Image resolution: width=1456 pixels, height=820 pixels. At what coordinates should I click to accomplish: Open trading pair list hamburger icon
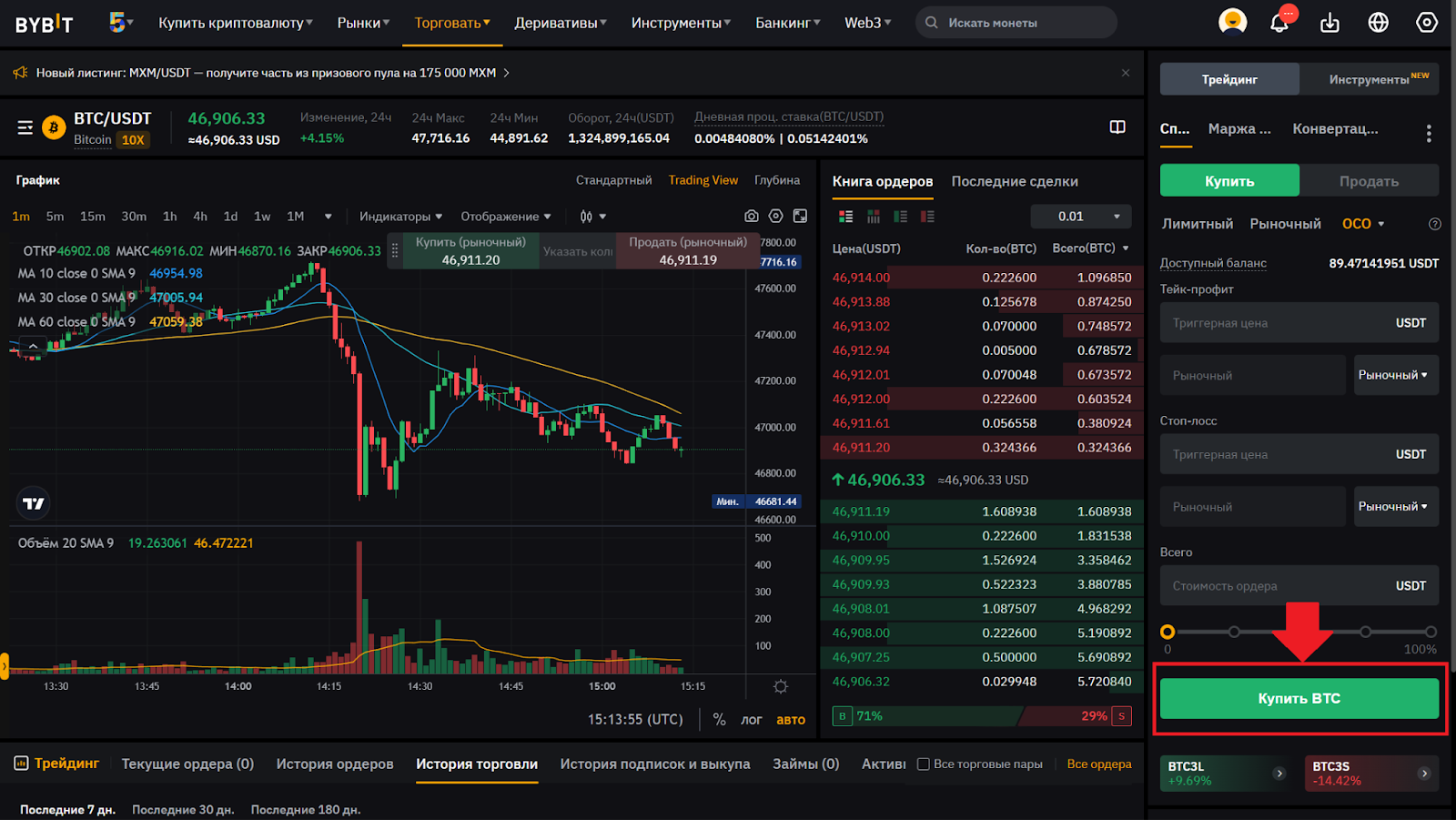[25, 128]
